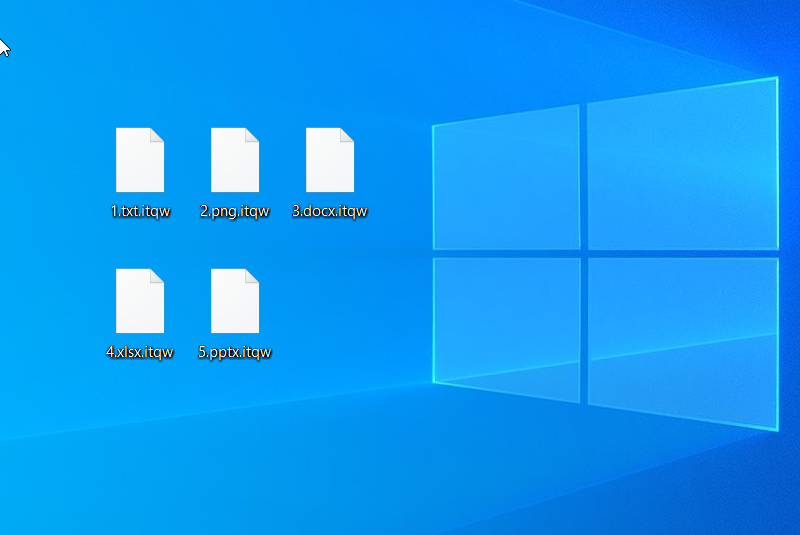
Task: Click the empty desktop slot right of 5.pptx.itqw
Action: coord(330,310)
